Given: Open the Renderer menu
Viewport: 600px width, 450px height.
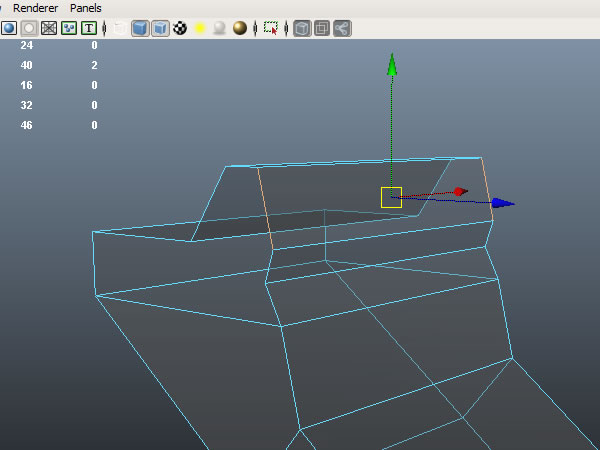Looking at the screenshot, I should point(33,8).
